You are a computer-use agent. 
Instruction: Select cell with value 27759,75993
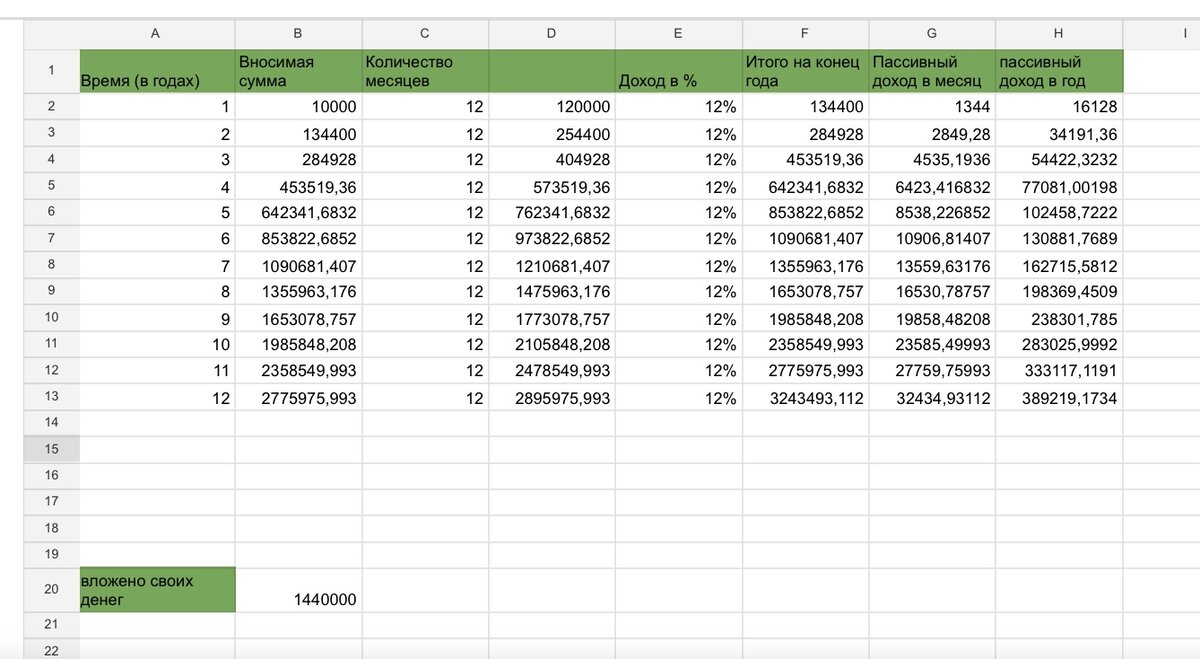coord(932,370)
